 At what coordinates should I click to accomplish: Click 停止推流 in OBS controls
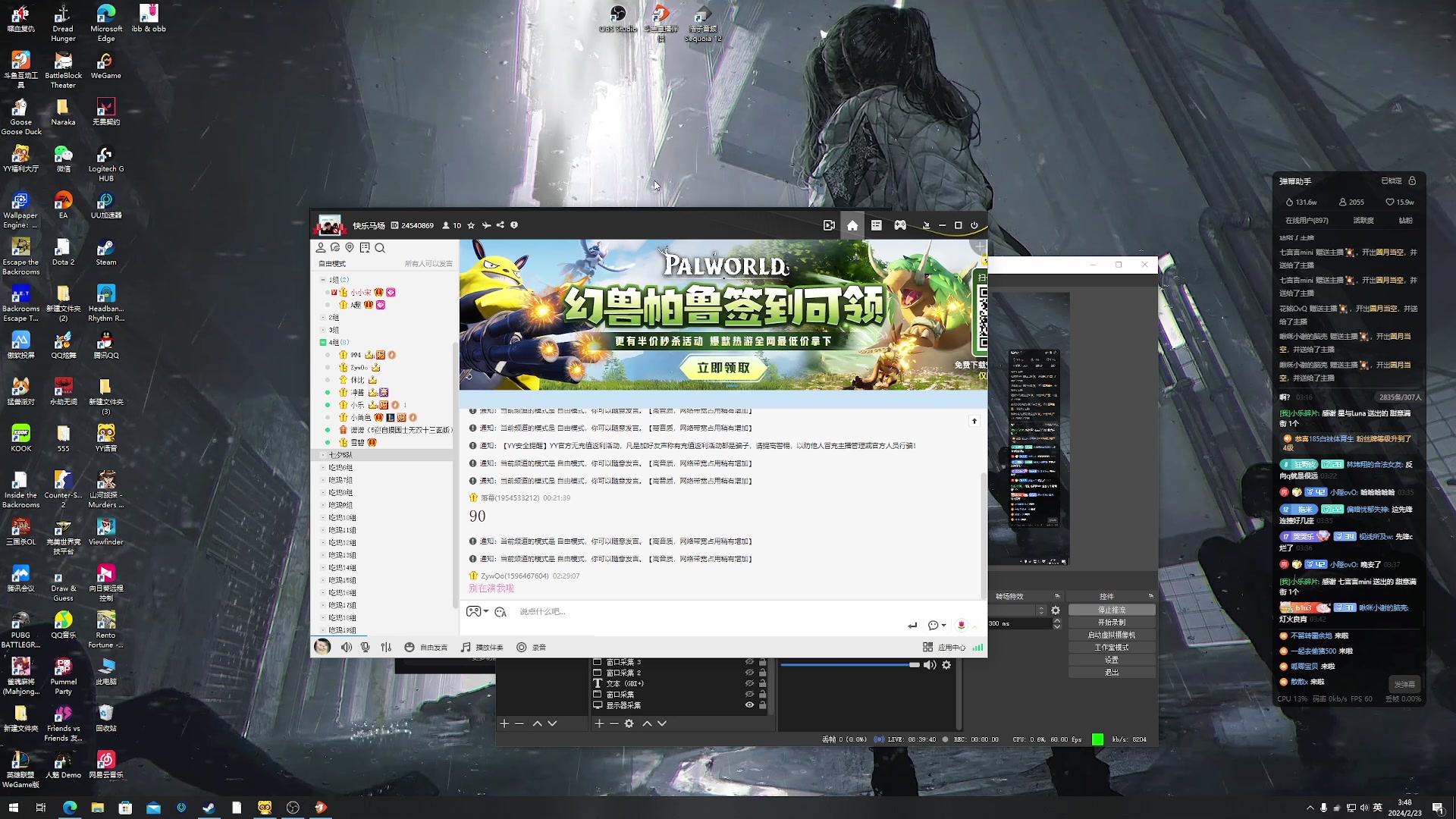(1112, 610)
